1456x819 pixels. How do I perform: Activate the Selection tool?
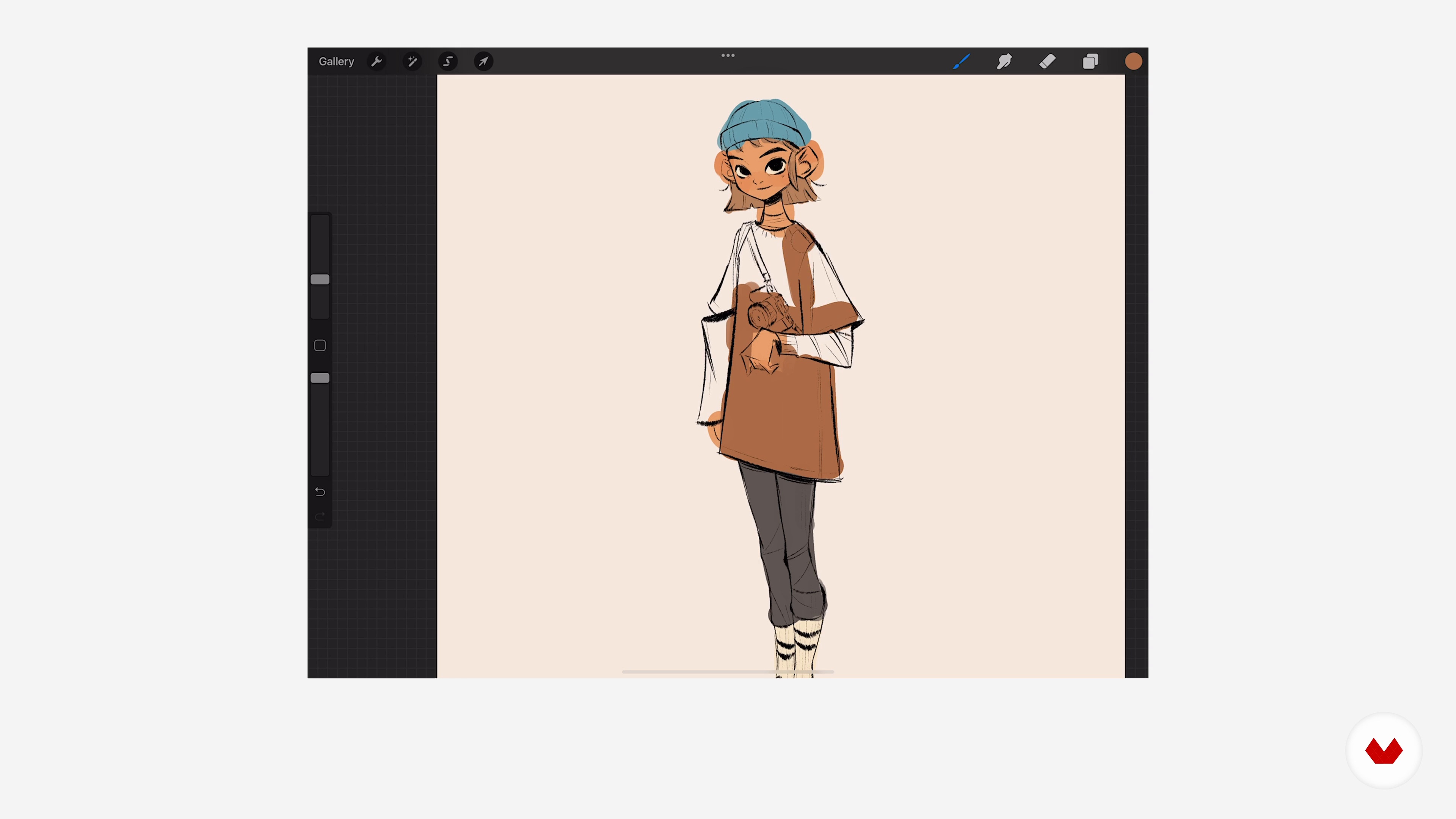[x=448, y=61]
